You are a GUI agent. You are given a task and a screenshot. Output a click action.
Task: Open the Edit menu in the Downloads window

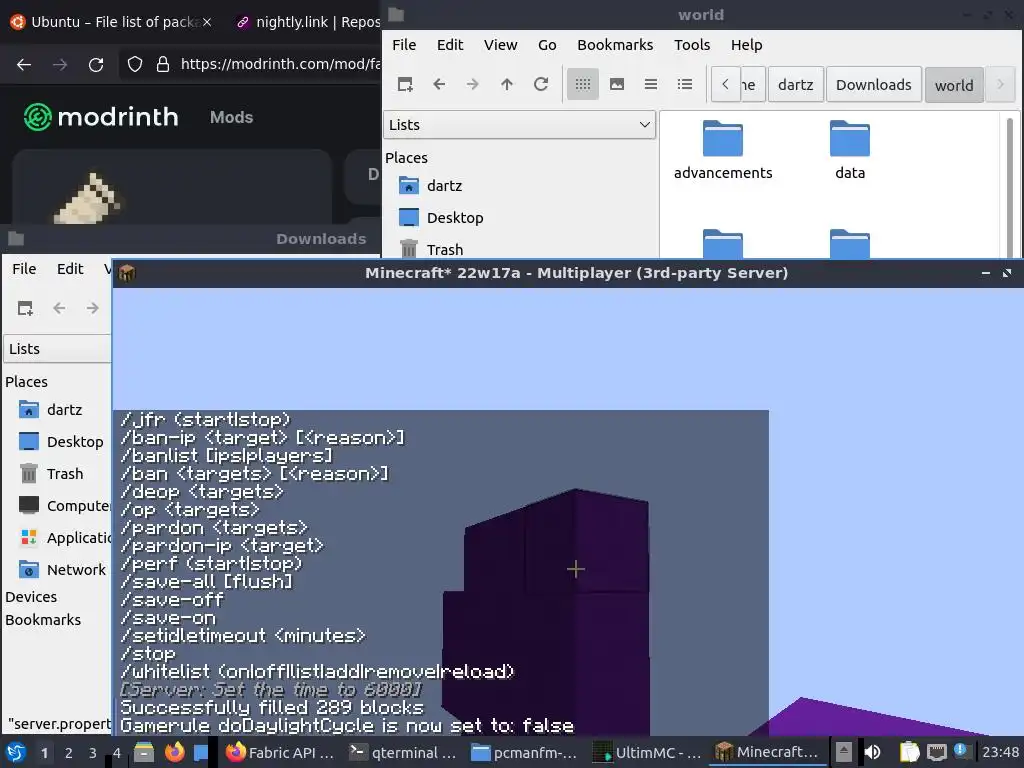pos(70,268)
